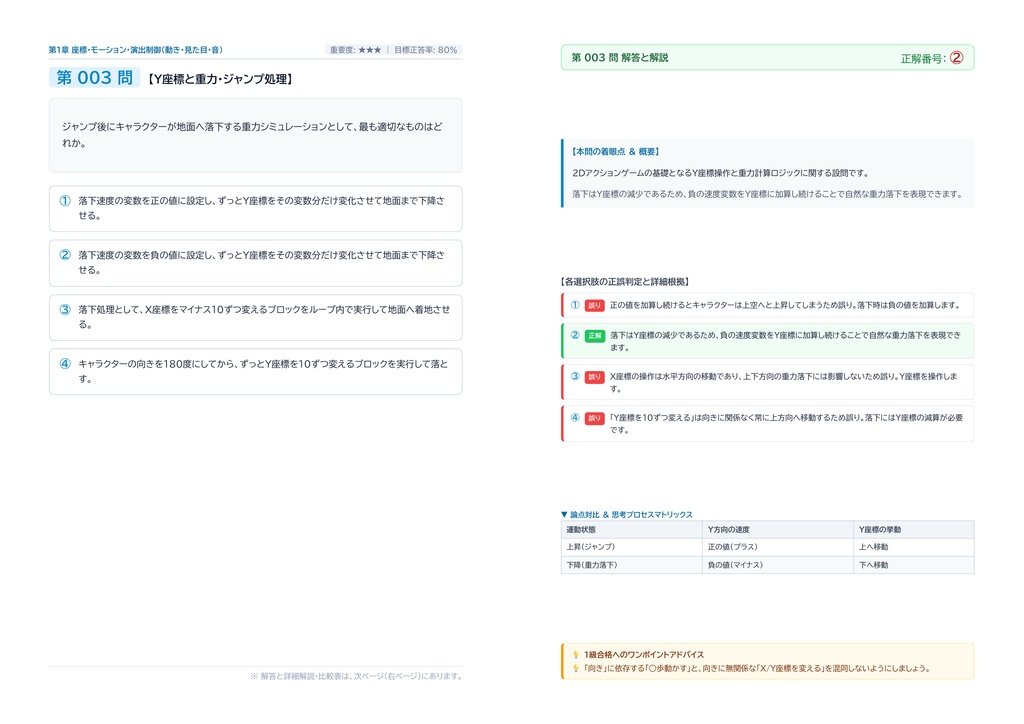Click the red 誤り badge in explanation row ③
Screen dimensions: 1024x724
point(594,377)
